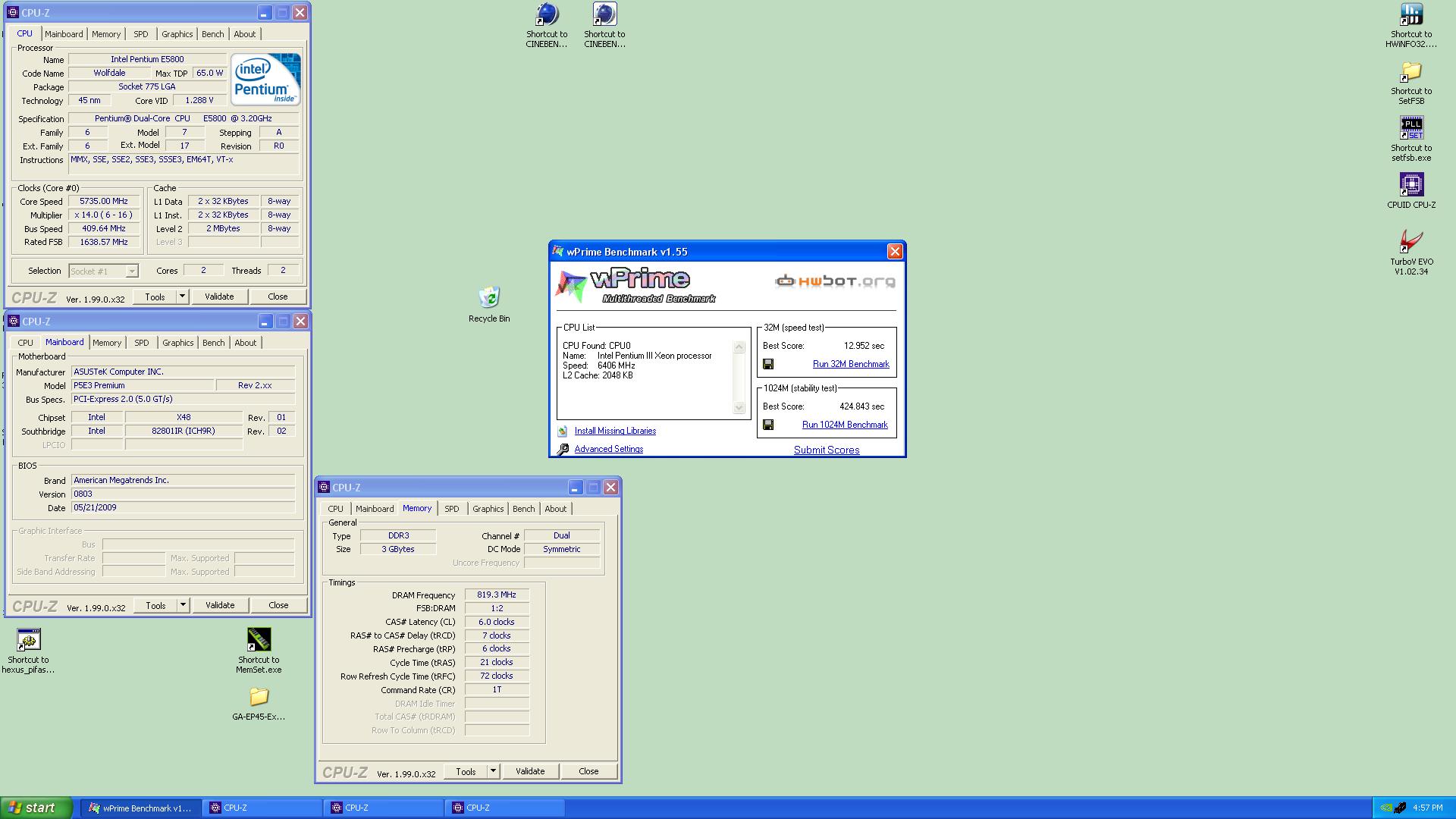This screenshot has height=819, width=1456.
Task: Open About tab in Memory CPU-Z window
Action: pos(556,509)
